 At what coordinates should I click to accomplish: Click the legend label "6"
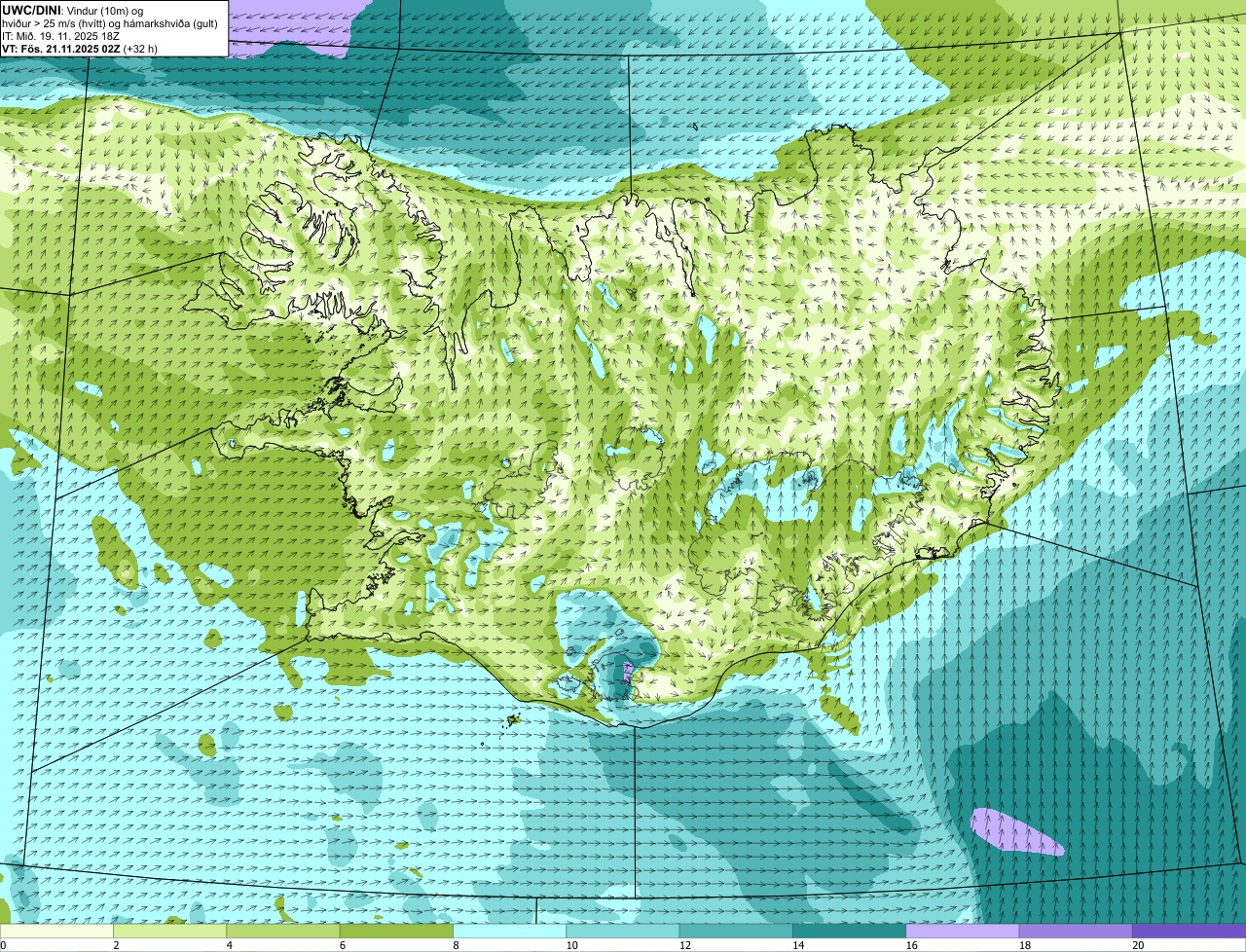click(x=342, y=945)
